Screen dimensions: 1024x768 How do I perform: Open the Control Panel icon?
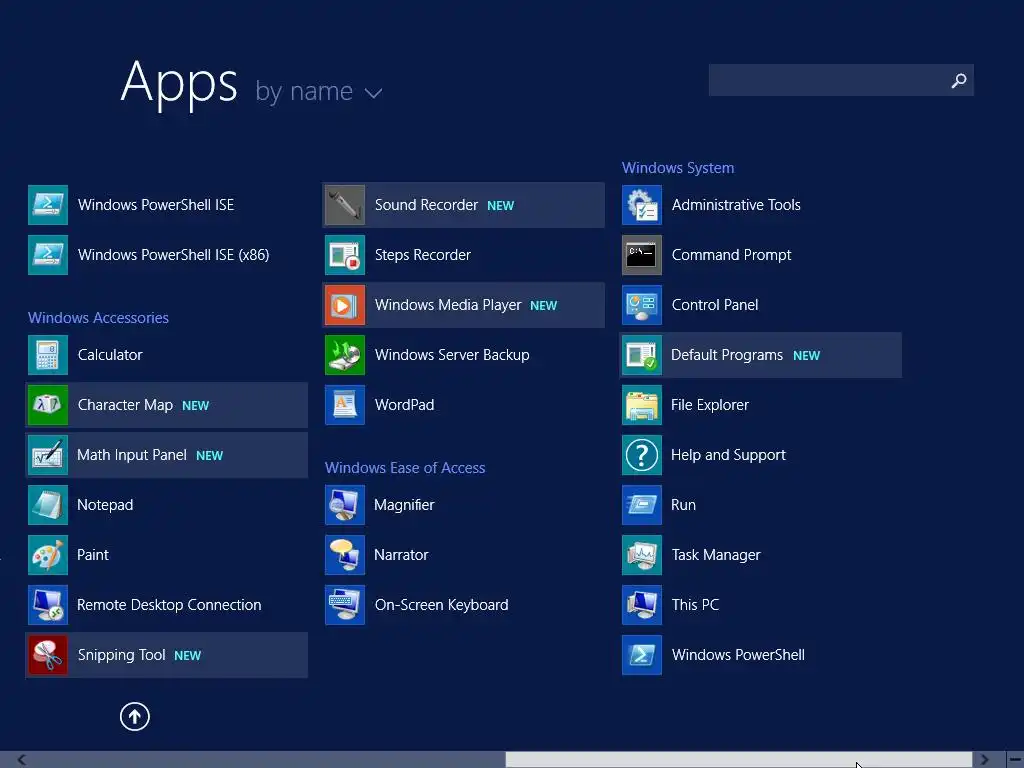(x=642, y=305)
